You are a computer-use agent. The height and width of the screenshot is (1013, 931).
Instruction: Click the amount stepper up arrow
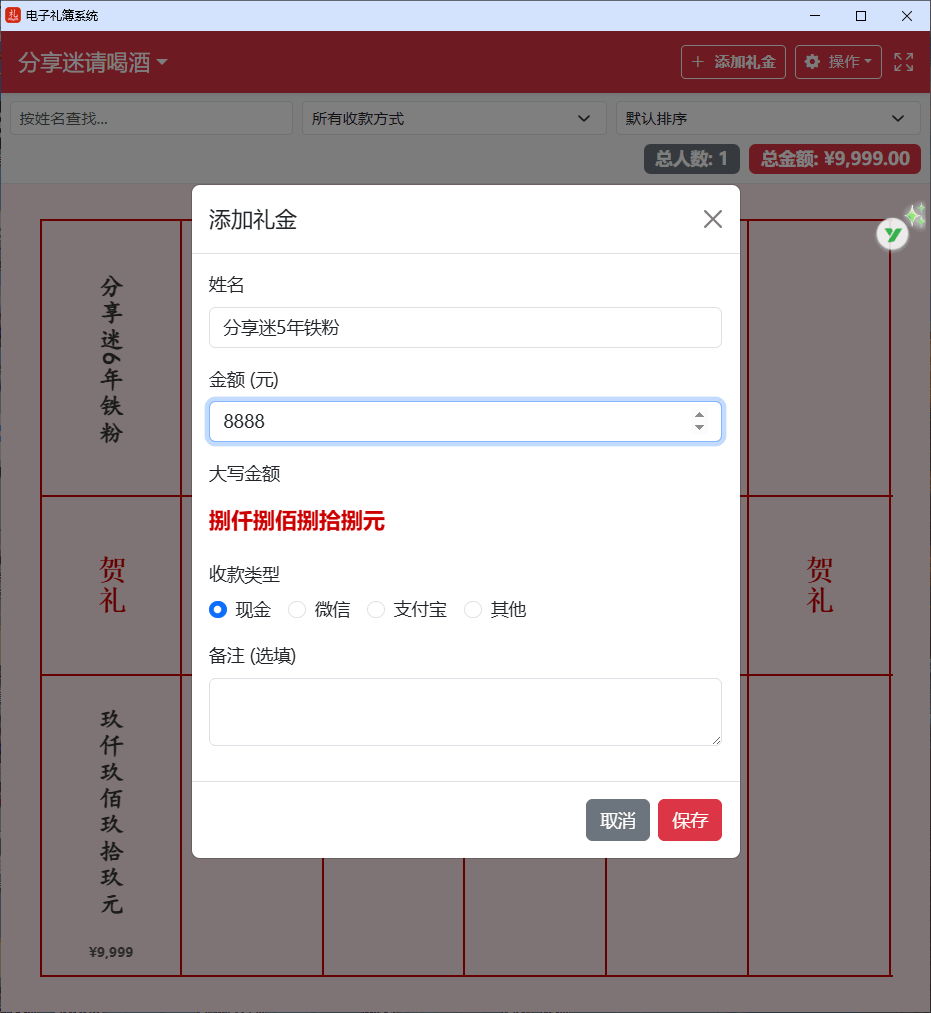(699, 415)
